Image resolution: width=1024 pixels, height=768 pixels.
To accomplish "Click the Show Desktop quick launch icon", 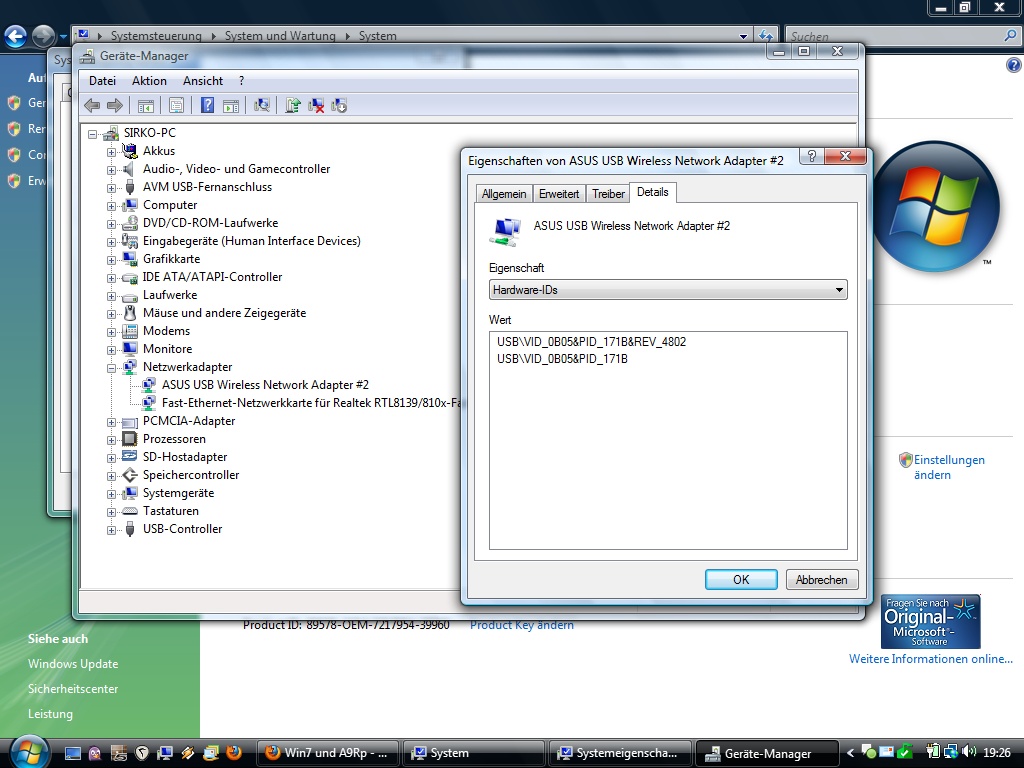I will (x=72, y=753).
